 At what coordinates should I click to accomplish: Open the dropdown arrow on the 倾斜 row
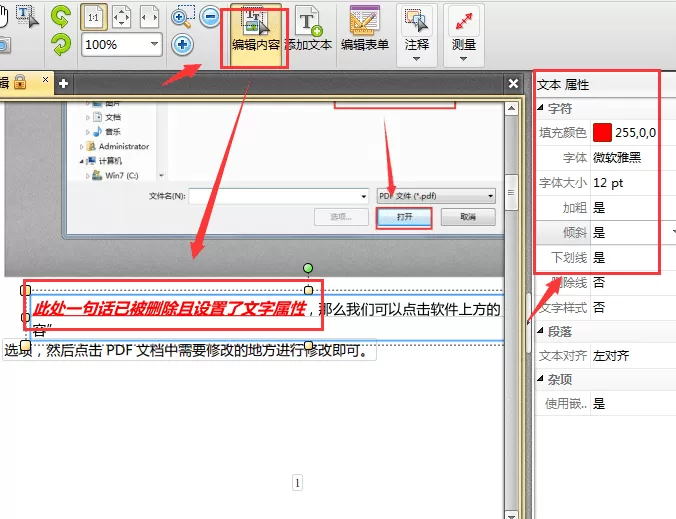coord(673,233)
